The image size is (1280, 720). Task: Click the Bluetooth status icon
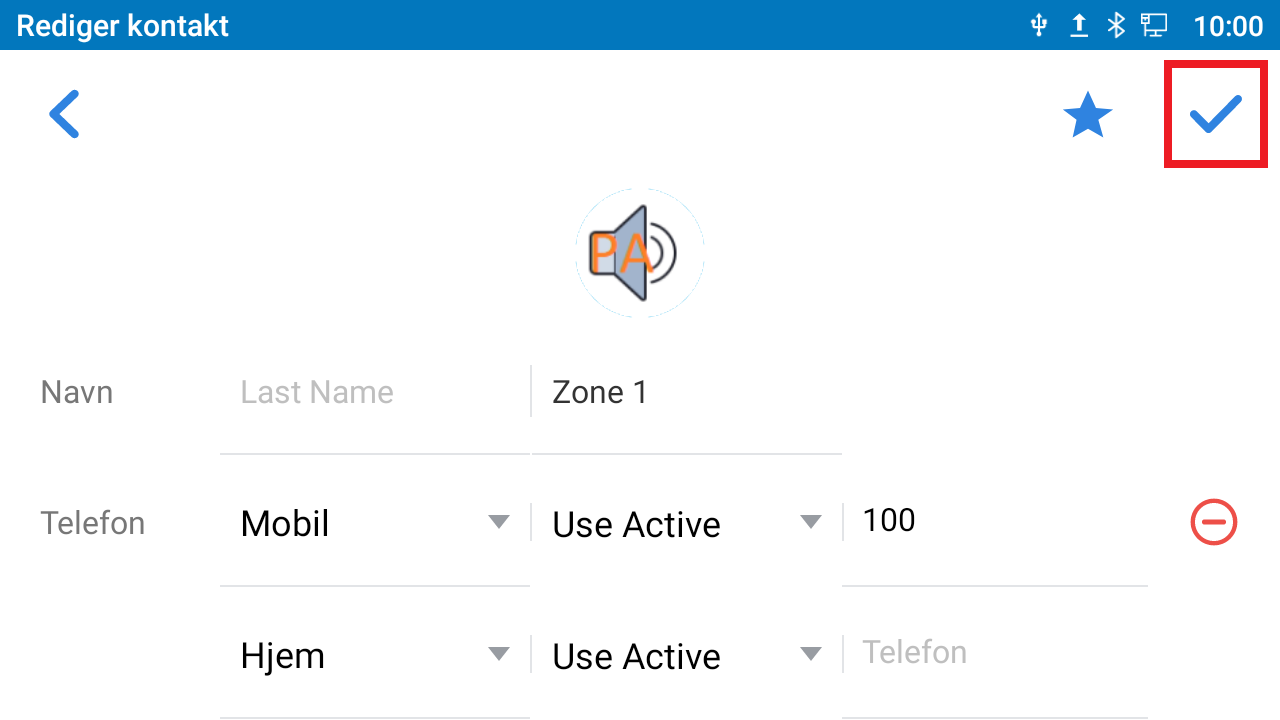(x=1116, y=25)
